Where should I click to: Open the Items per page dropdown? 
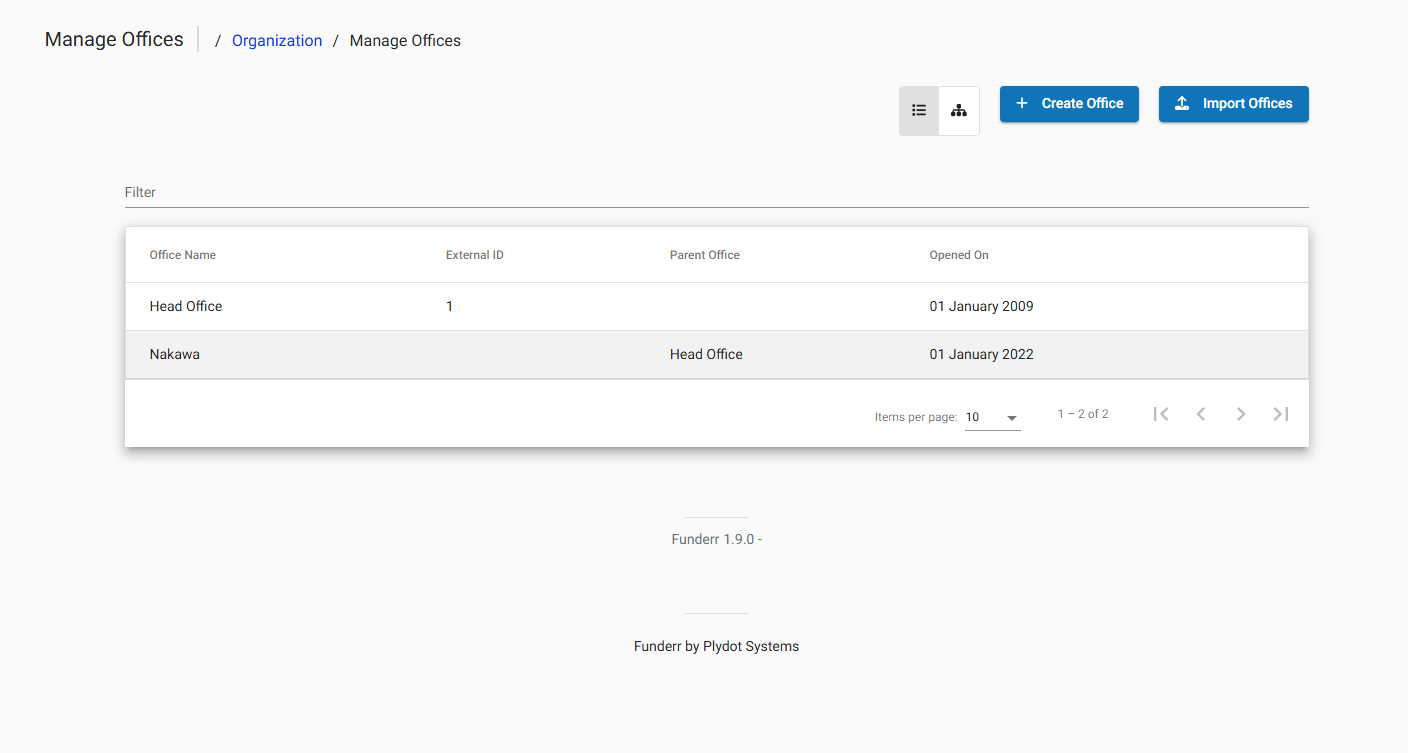coord(992,417)
